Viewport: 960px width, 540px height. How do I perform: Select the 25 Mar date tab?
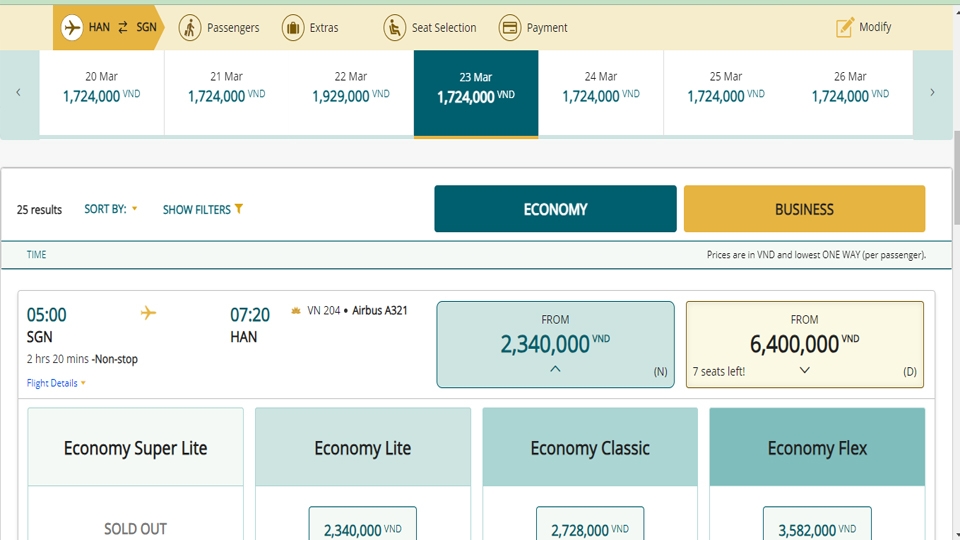click(726, 88)
